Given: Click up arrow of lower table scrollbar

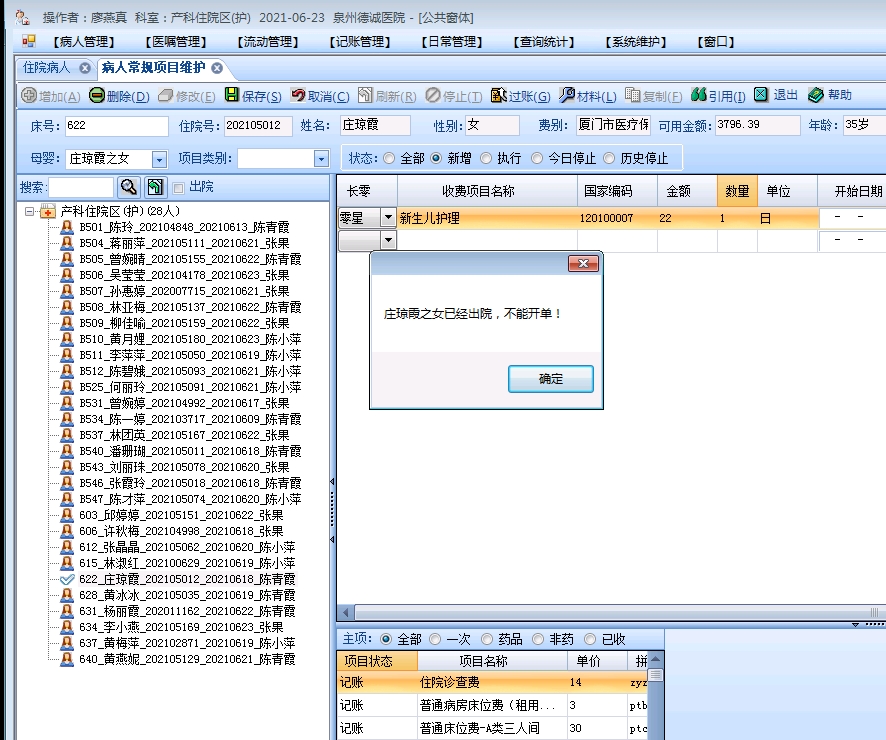Looking at the screenshot, I should (x=655, y=659).
